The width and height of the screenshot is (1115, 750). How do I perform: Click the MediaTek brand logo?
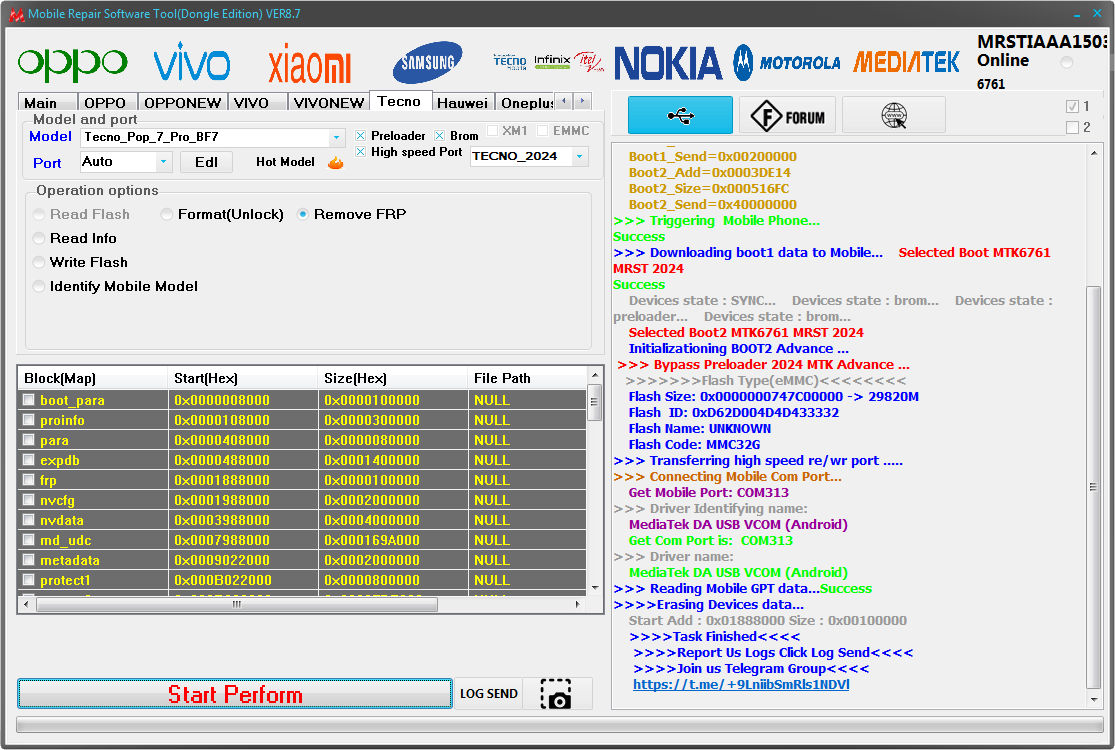click(906, 62)
